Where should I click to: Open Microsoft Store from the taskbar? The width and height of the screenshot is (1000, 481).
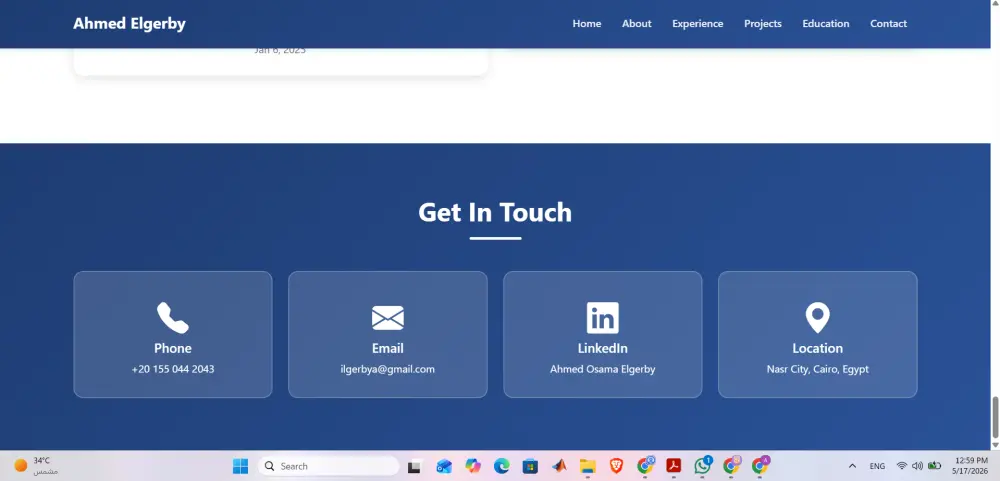530,466
